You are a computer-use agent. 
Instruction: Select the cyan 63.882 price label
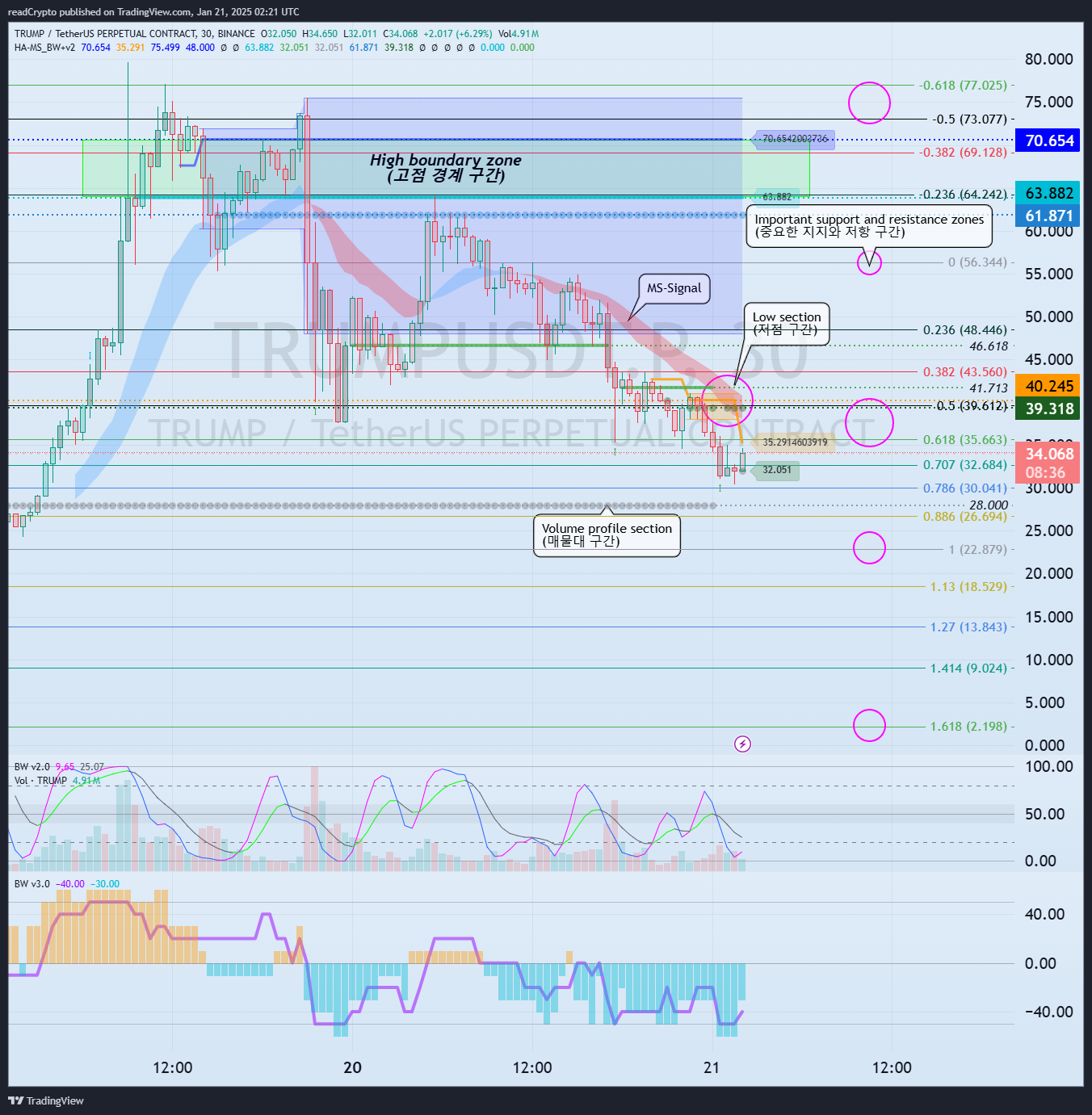(x=1049, y=193)
